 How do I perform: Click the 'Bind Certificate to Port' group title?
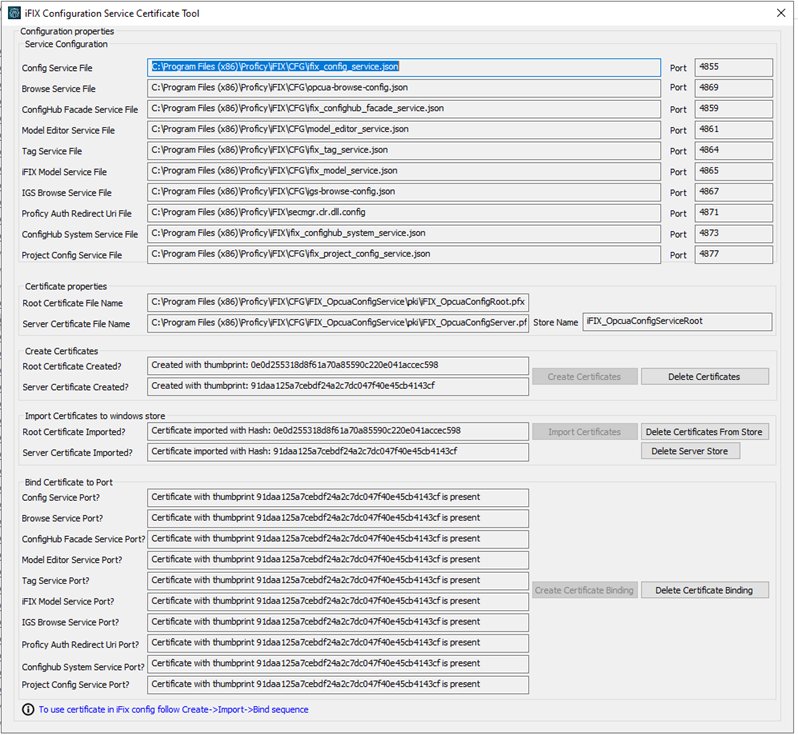tap(69, 482)
